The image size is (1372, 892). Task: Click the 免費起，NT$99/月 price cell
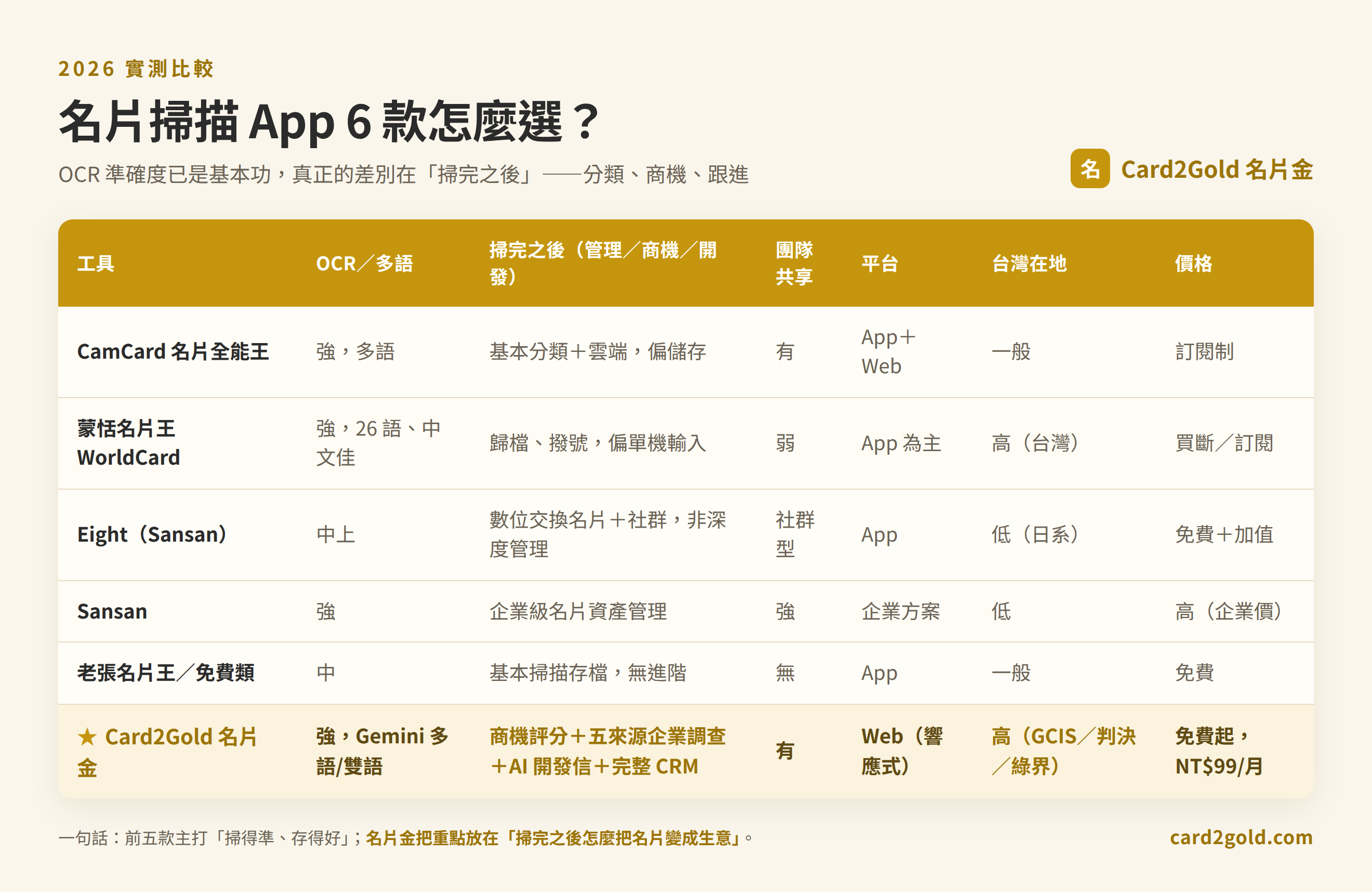(1219, 751)
